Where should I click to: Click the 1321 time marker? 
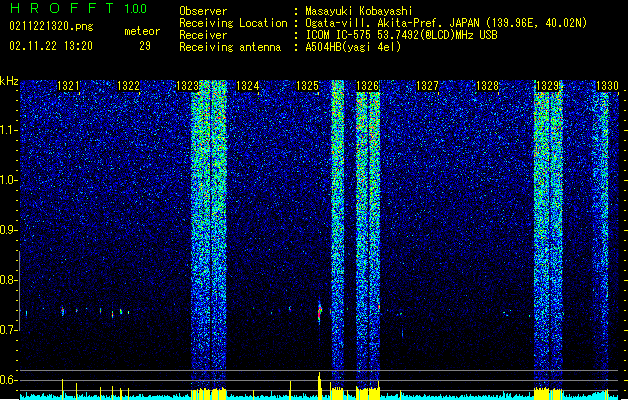click(x=68, y=85)
